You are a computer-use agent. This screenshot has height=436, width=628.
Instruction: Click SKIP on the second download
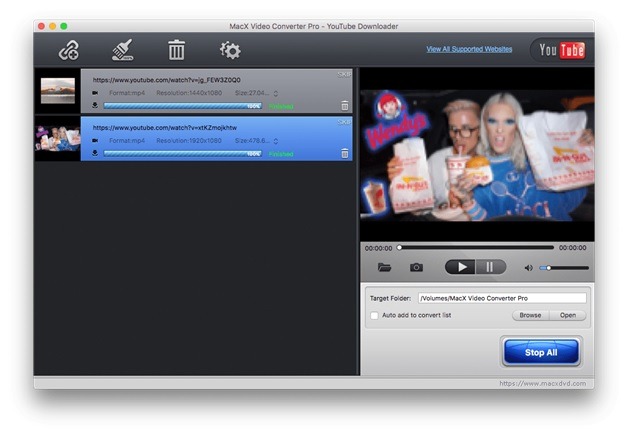[x=344, y=122]
